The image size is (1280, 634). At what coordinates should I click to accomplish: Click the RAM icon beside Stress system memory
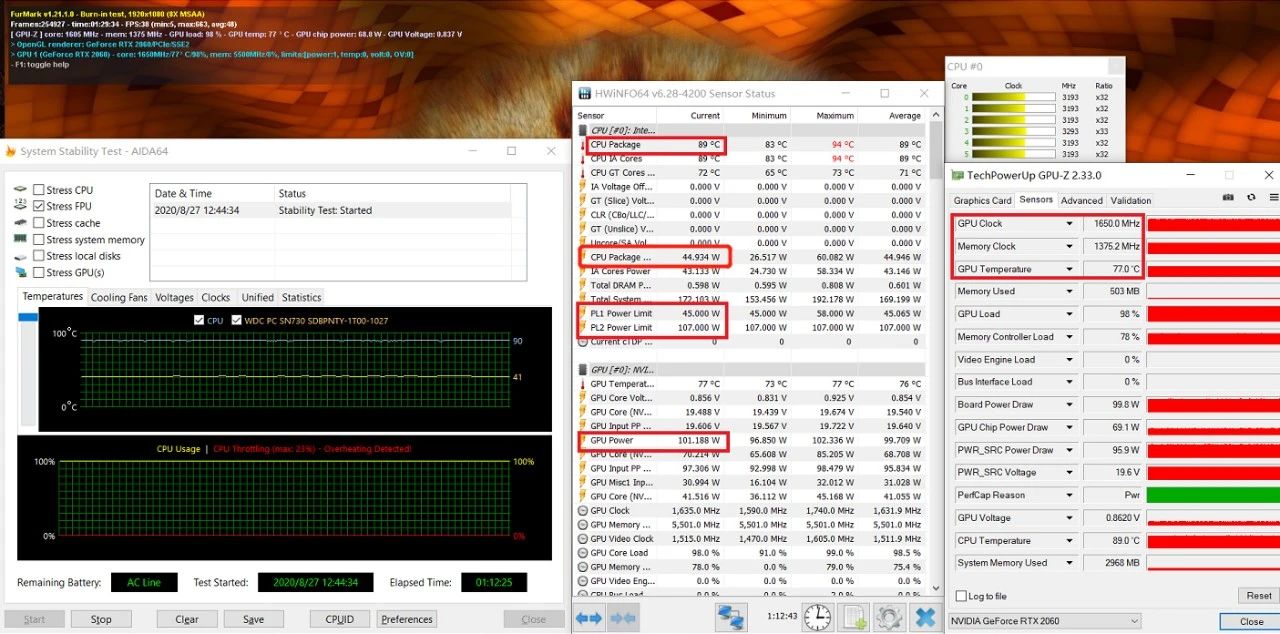20,239
